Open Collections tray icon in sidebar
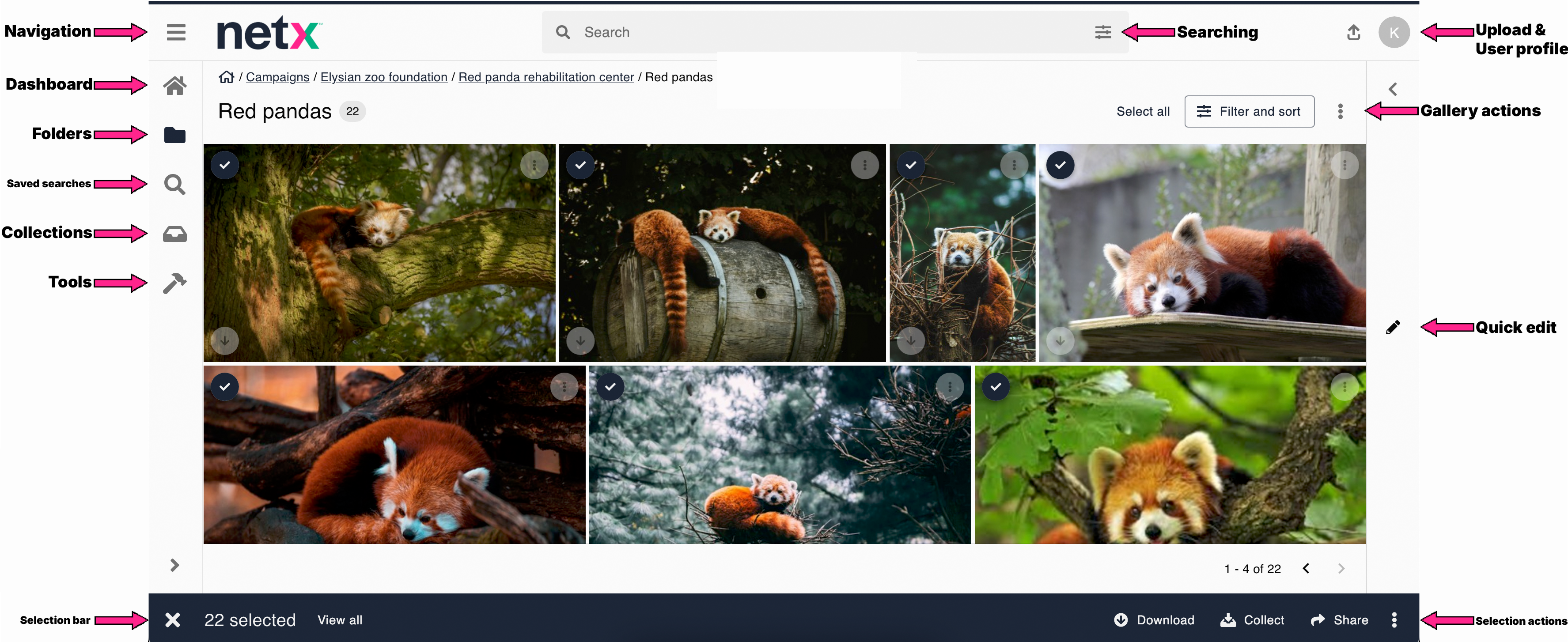Image resolution: width=1568 pixels, height=642 pixels. tap(175, 234)
